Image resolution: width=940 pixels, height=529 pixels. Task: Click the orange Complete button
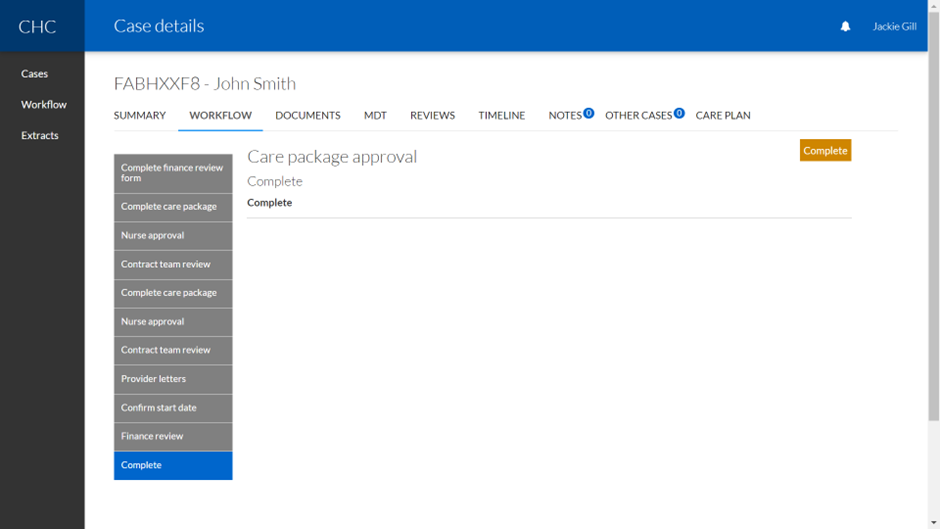coord(825,151)
